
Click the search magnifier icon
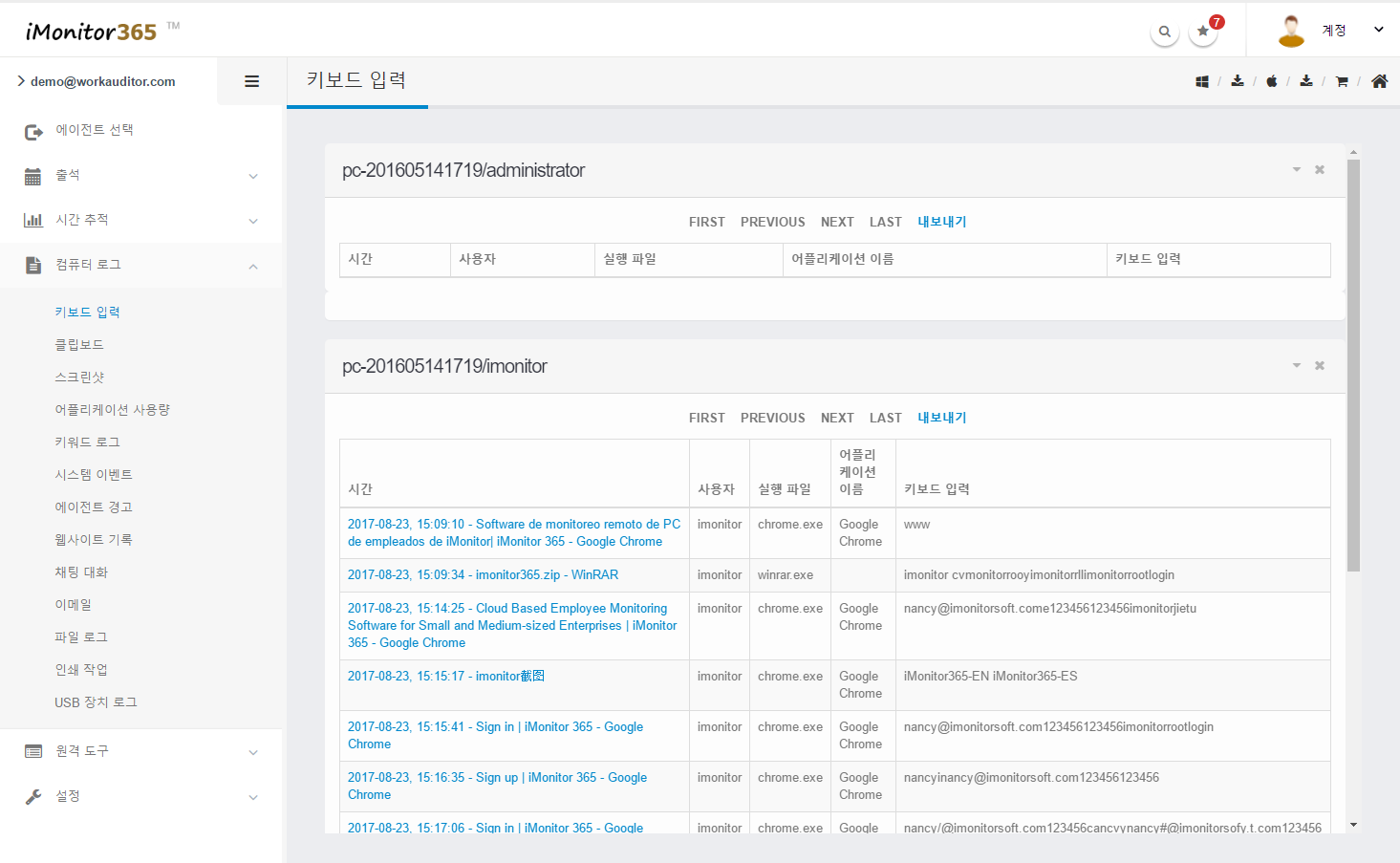pos(1164,32)
